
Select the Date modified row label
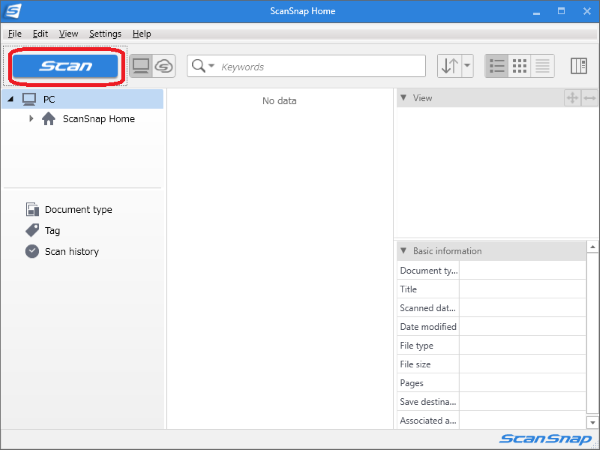[428, 327]
